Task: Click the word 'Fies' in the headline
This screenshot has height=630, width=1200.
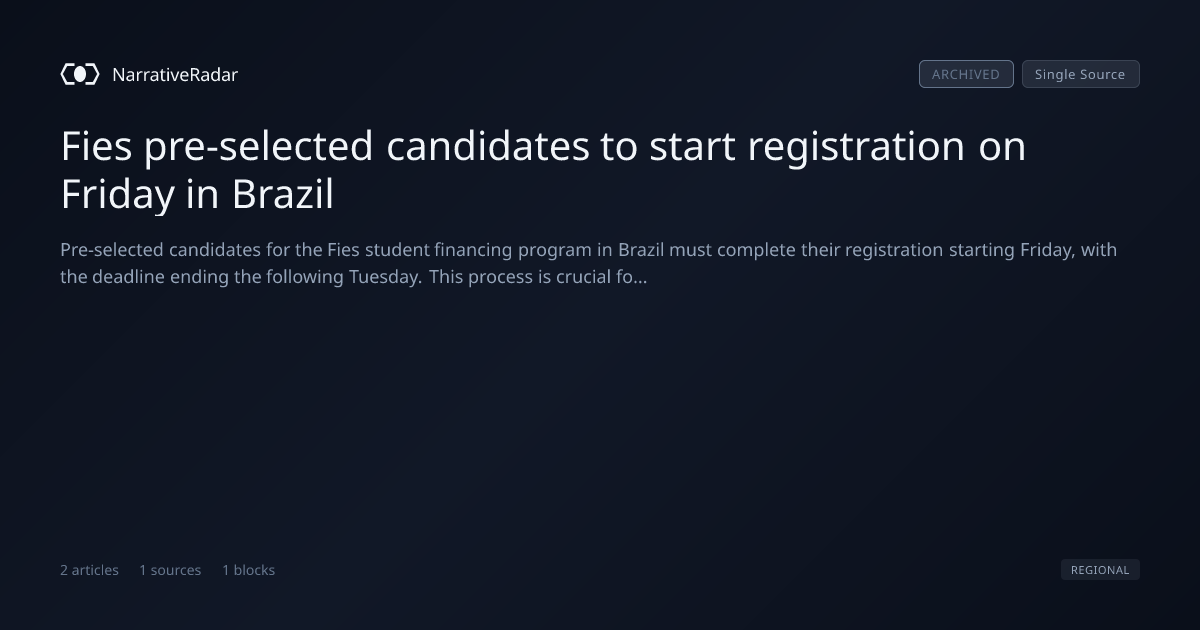Action: point(97,146)
